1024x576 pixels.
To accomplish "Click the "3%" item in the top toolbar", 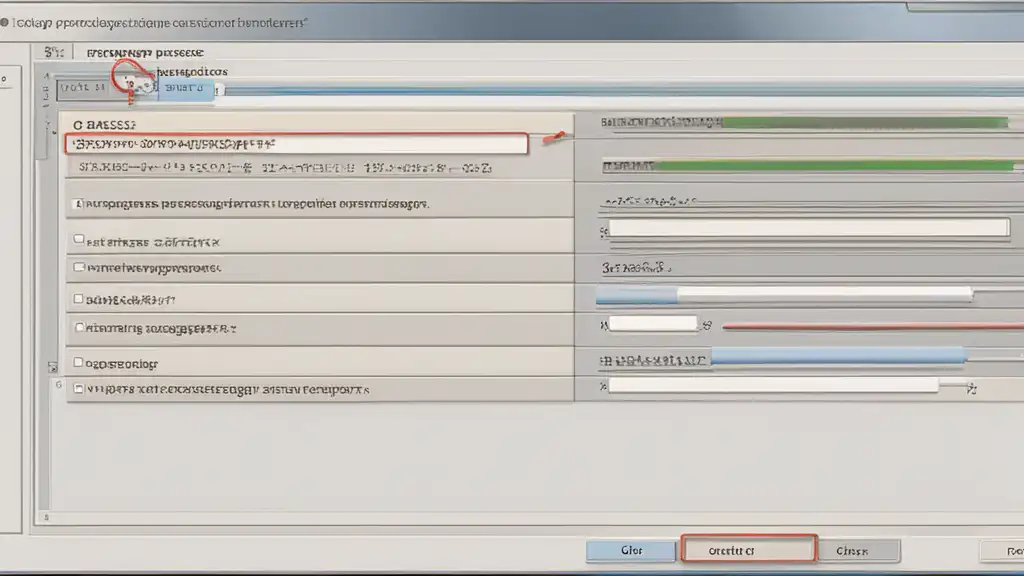I will click(54, 52).
